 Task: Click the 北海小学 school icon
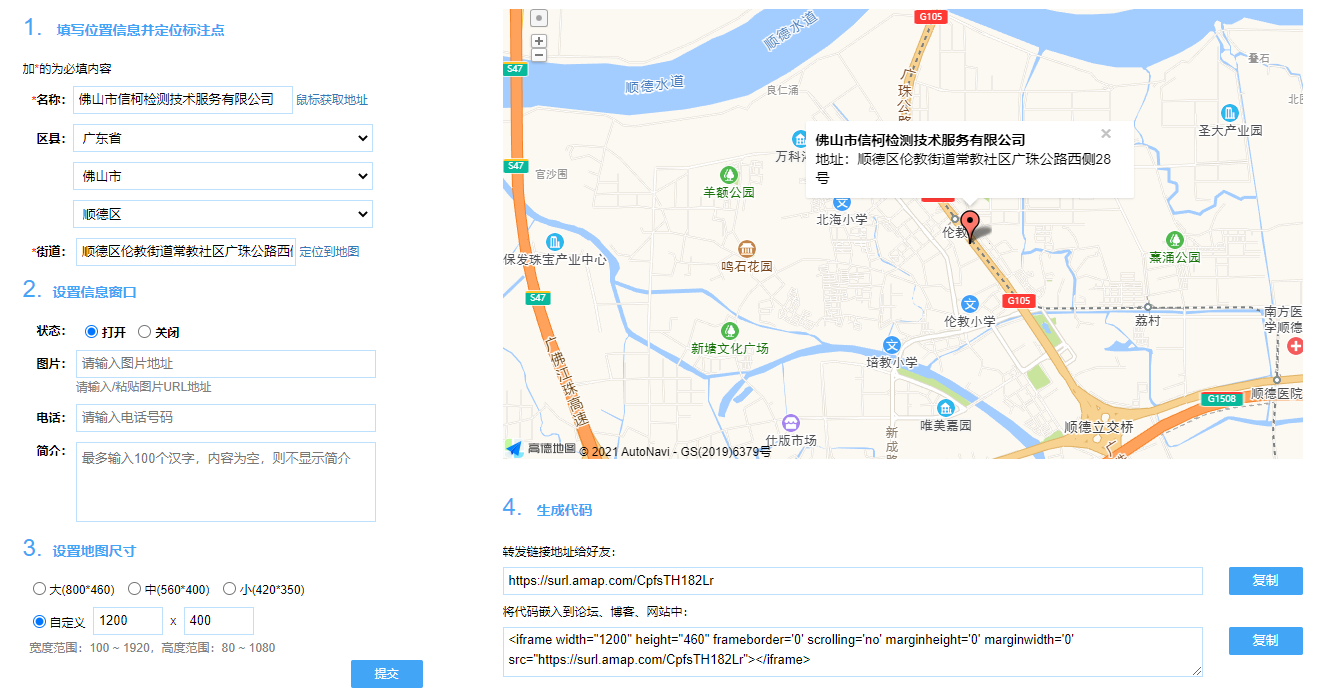pyautogui.click(x=842, y=202)
